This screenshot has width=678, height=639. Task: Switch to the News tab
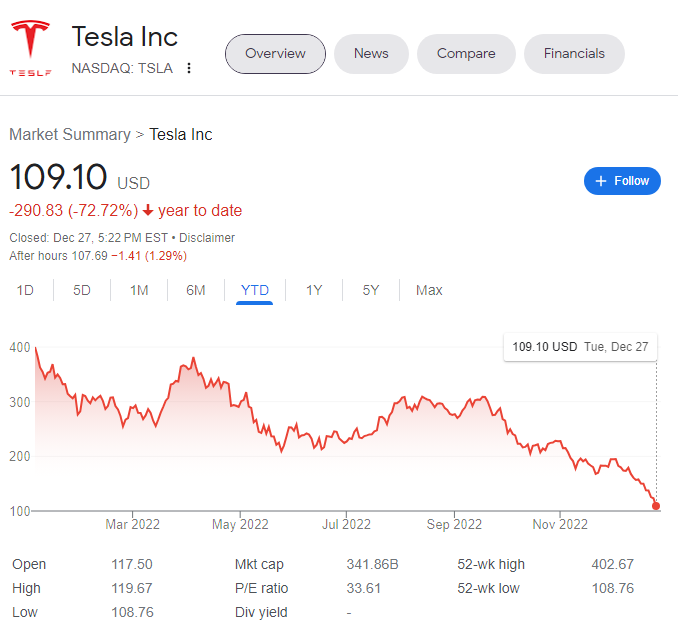pos(371,54)
